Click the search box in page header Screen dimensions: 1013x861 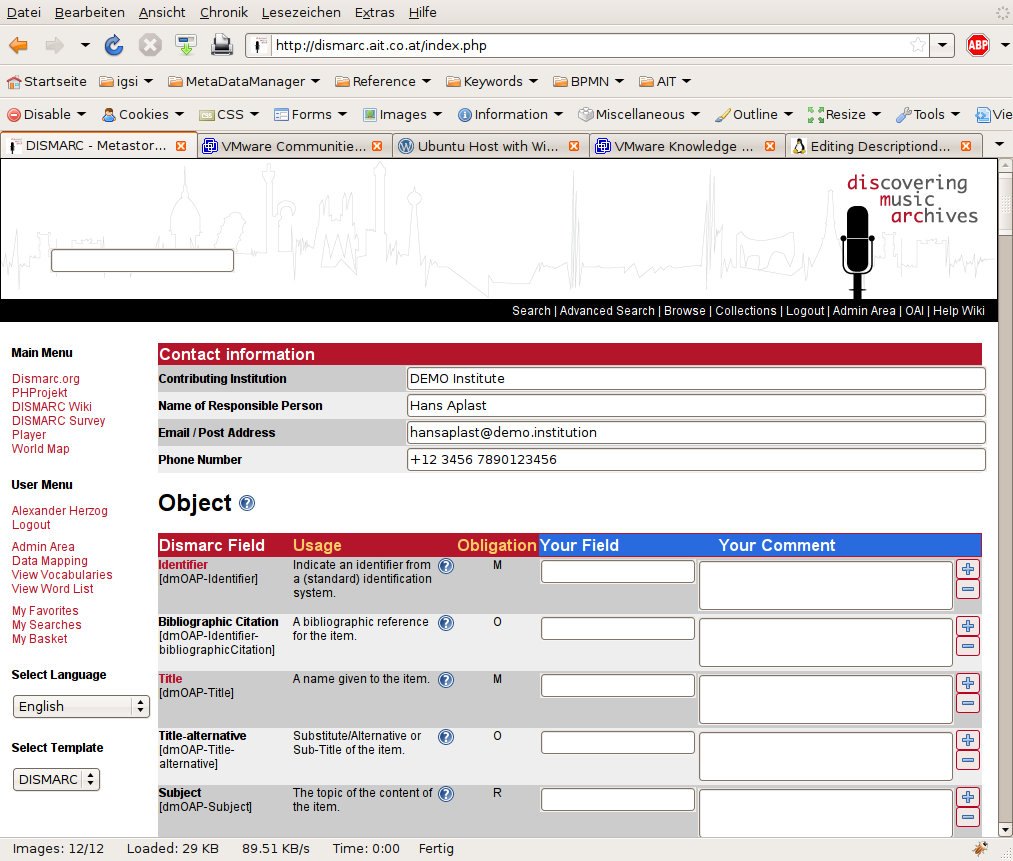[142, 260]
